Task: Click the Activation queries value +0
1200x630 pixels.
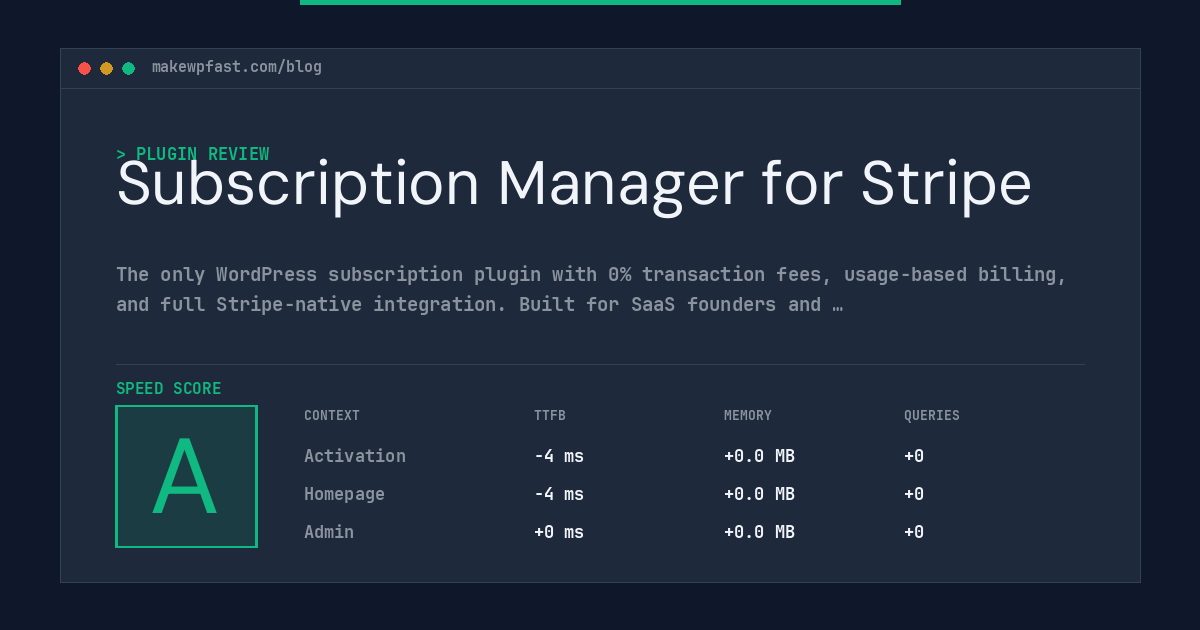Action: coord(914,456)
